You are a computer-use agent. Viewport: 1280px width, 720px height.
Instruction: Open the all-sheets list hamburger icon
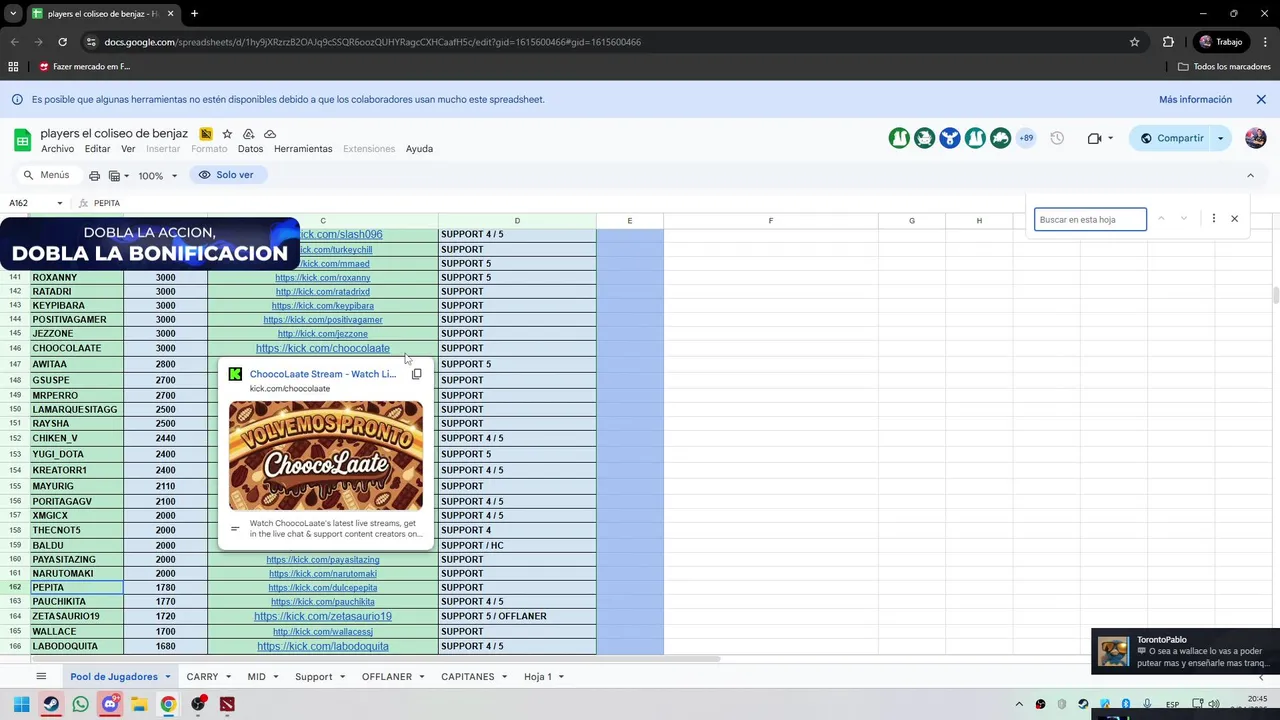pos(41,677)
